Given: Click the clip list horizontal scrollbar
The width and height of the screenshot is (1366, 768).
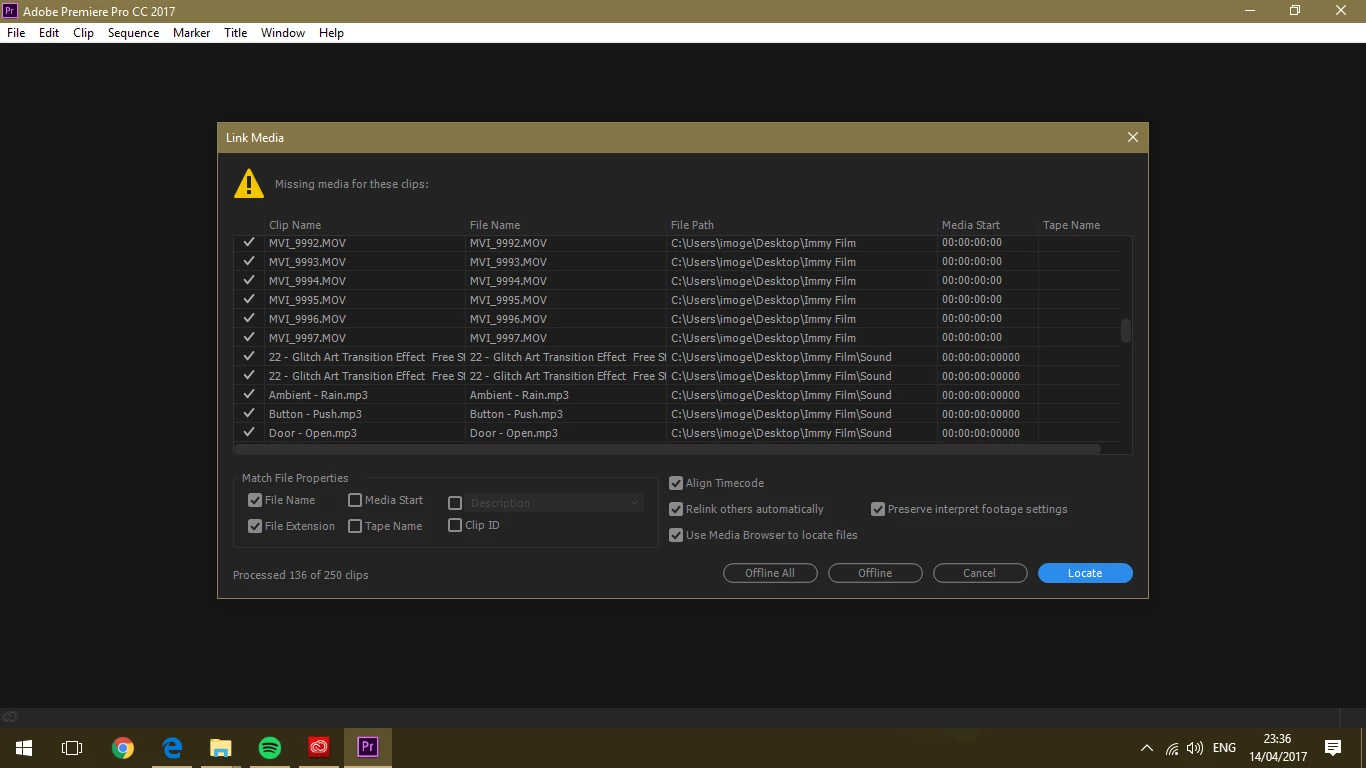Looking at the screenshot, I should click(667, 449).
